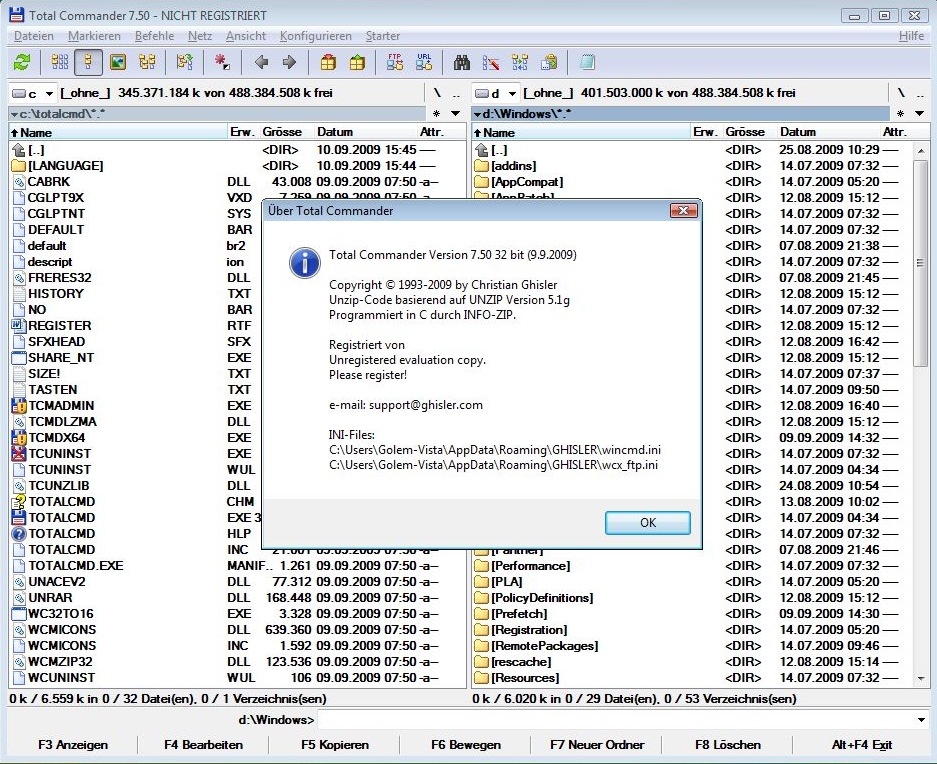Toggle the full details view button
937x764 pixels.
pyautogui.click(x=88, y=62)
